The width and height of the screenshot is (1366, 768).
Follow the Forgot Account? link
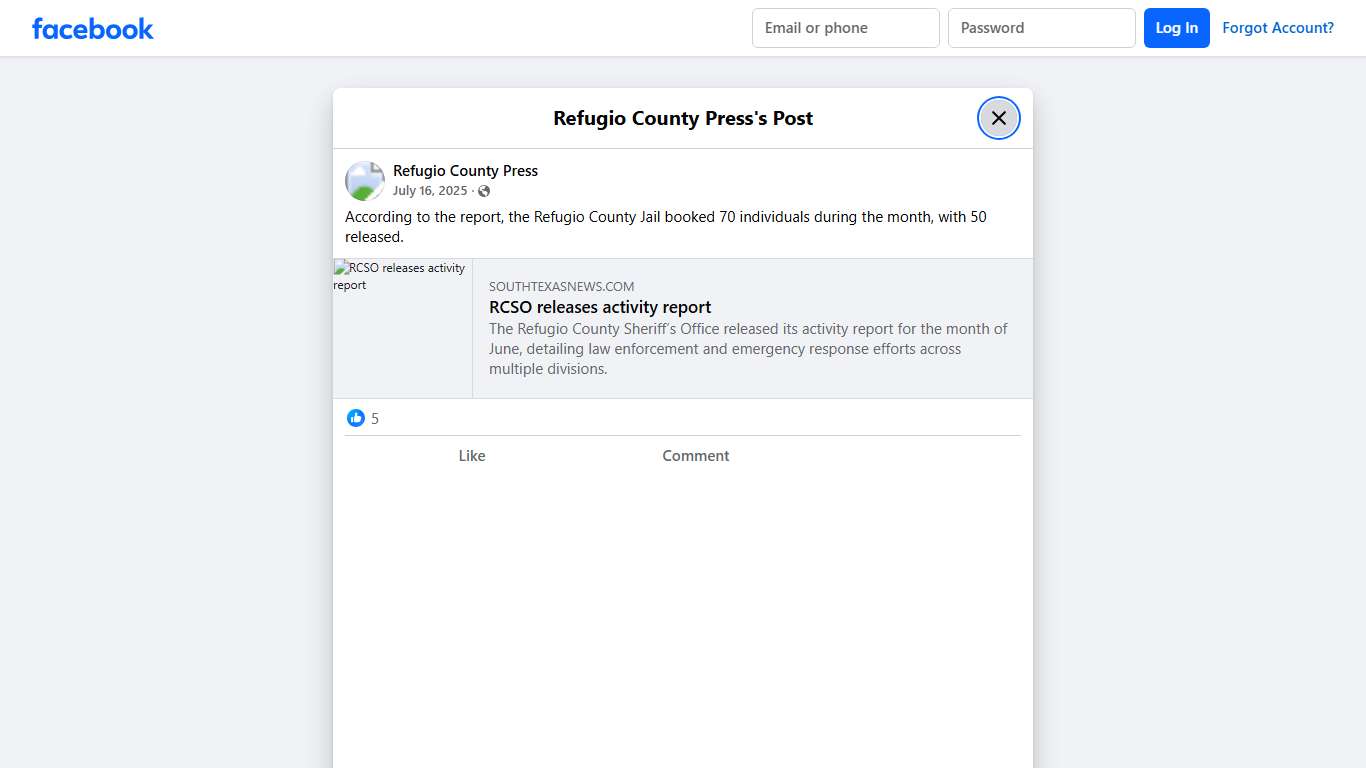tap(1278, 27)
